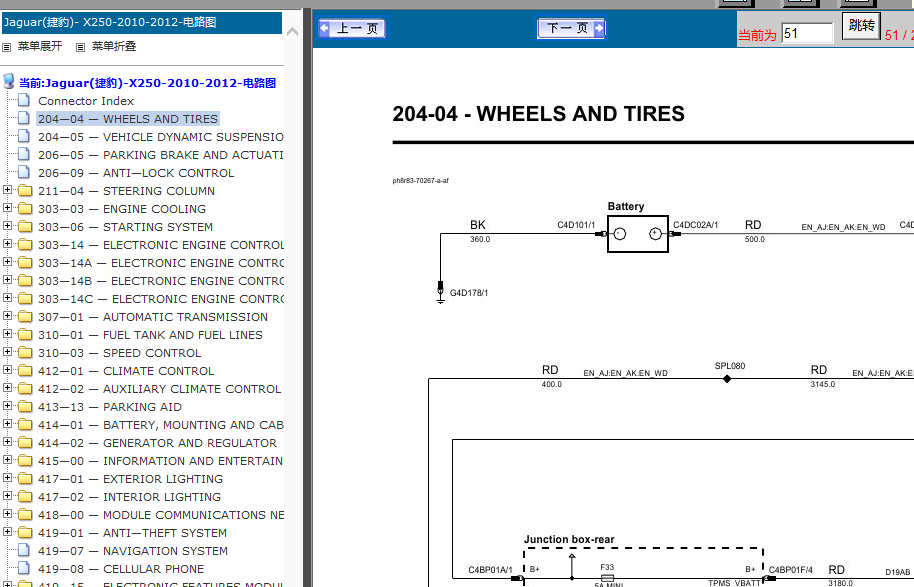
Task: Expand 303-14A folder node
Action: [7, 262]
